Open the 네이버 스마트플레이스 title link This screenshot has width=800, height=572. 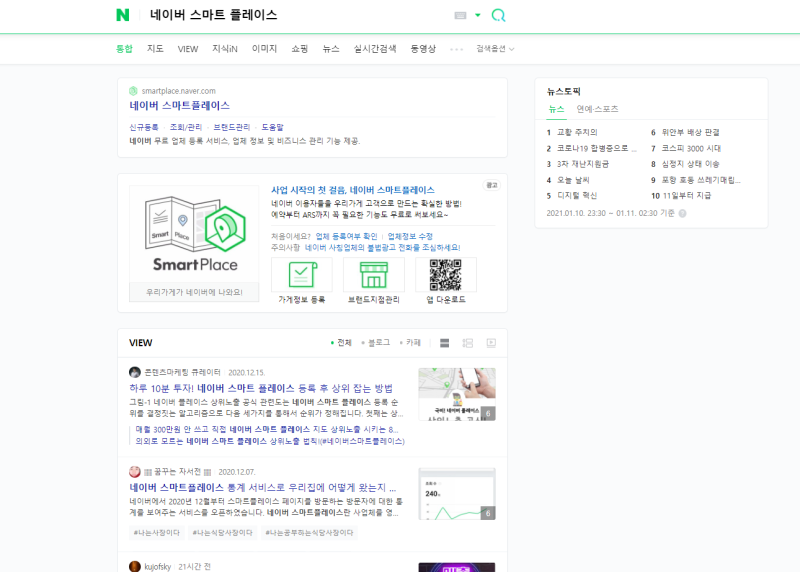point(180,106)
